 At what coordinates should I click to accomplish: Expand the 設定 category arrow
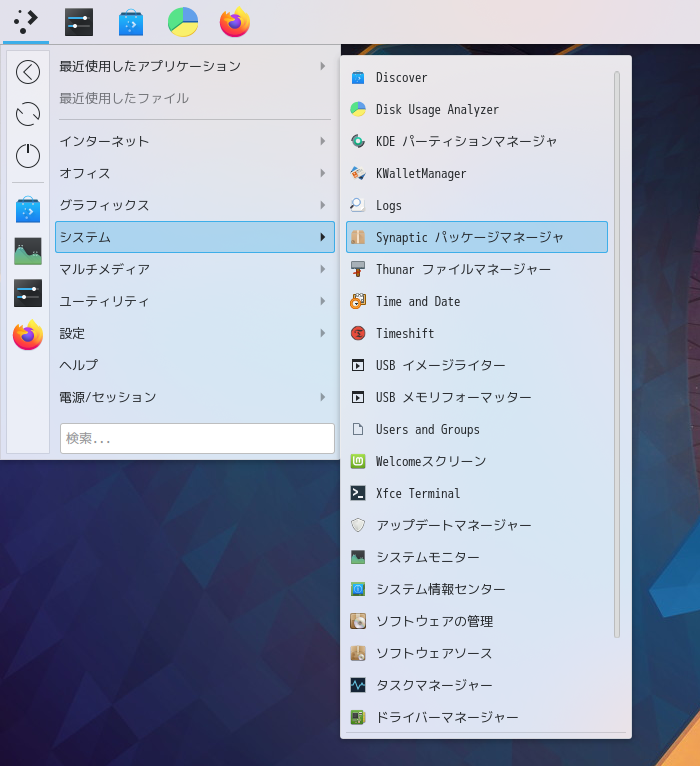322,333
